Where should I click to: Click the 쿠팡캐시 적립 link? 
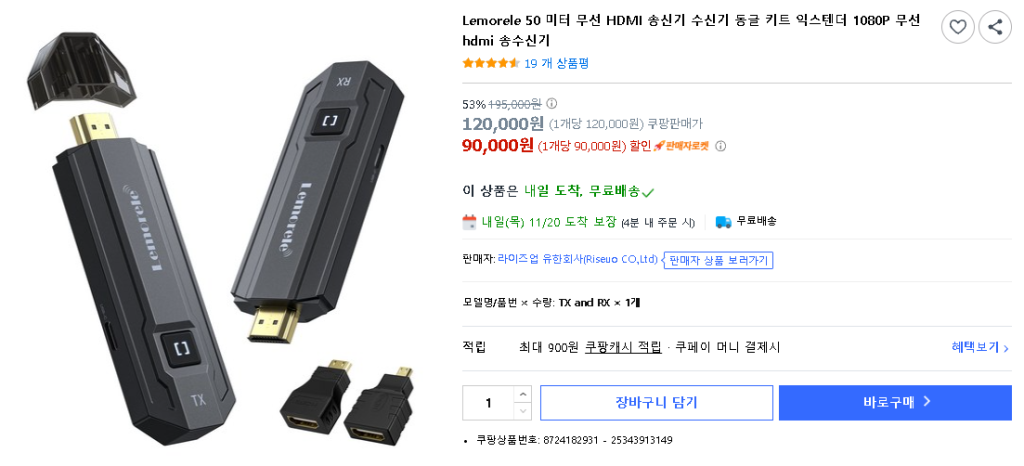tap(623, 348)
